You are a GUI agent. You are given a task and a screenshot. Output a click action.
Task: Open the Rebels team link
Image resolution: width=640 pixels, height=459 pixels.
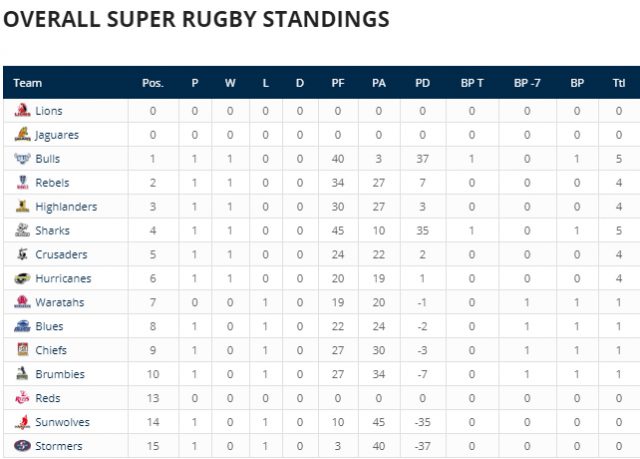(x=52, y=183)
